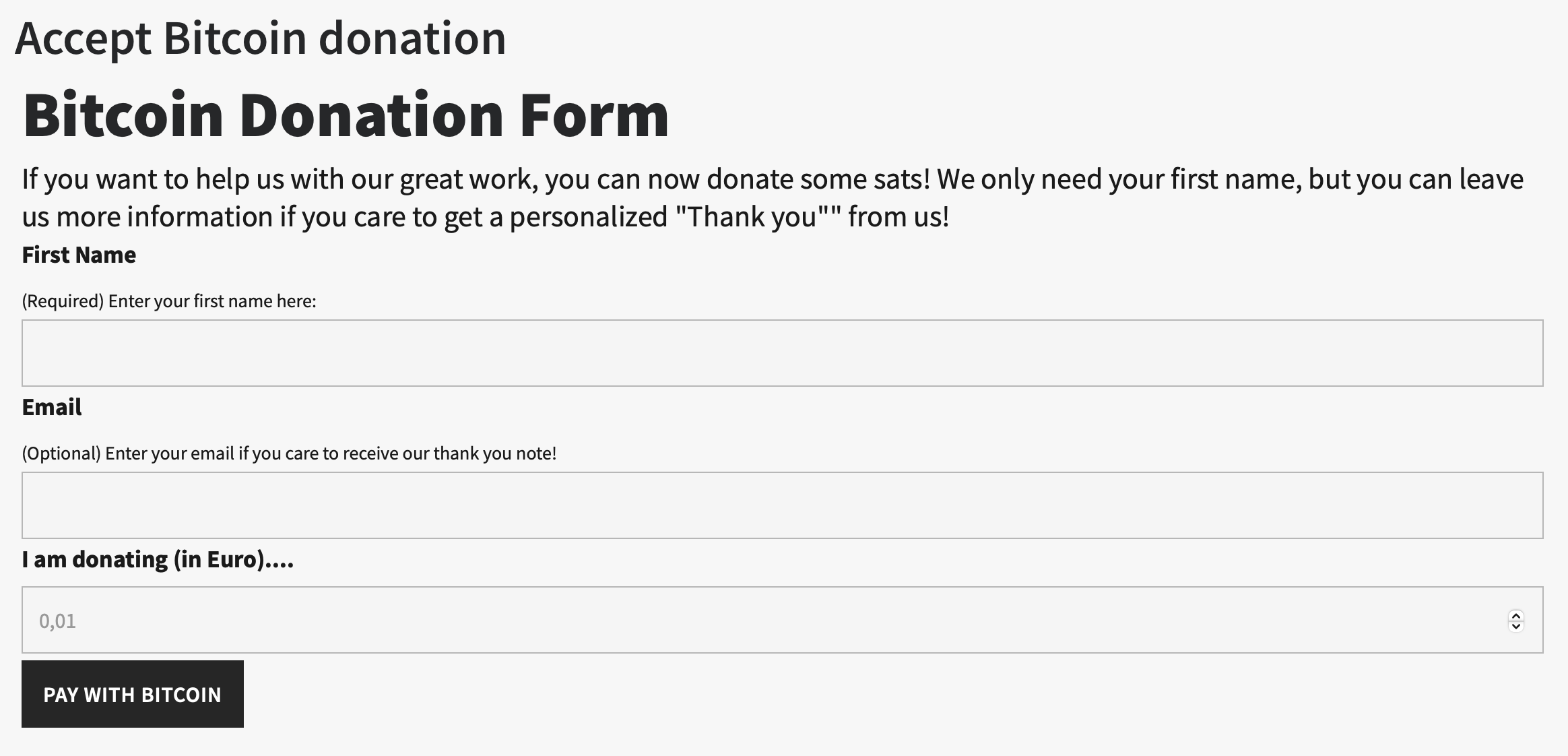Click the 'I am donating (in Euro)' label

pos(158,559)
